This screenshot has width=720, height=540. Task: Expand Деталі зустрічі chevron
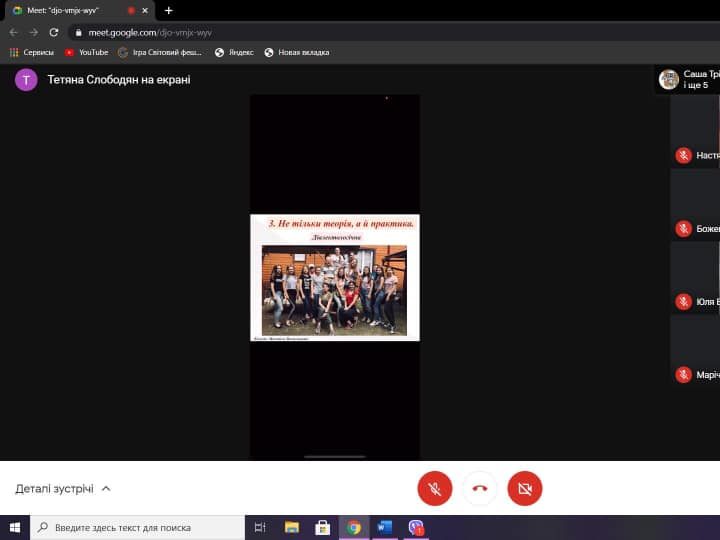pos(106,489)
